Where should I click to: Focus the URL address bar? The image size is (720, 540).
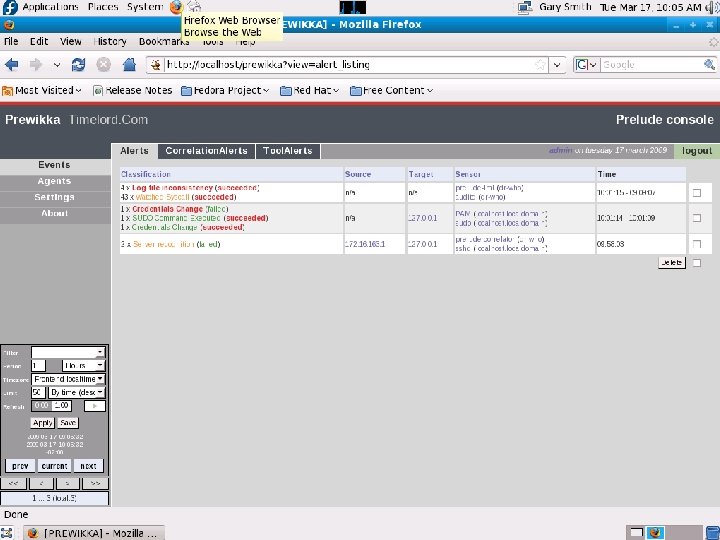click(x=349, y=65)
